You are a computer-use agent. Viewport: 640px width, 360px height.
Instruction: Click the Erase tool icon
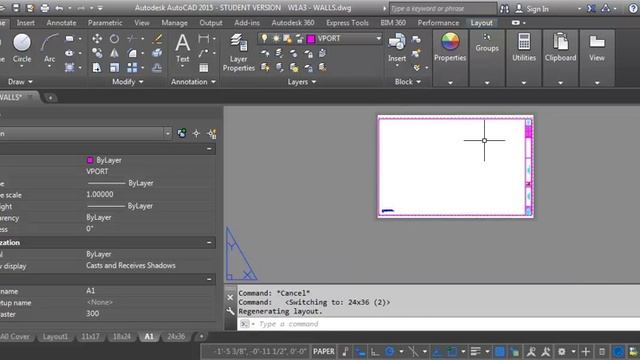(157, 39)
